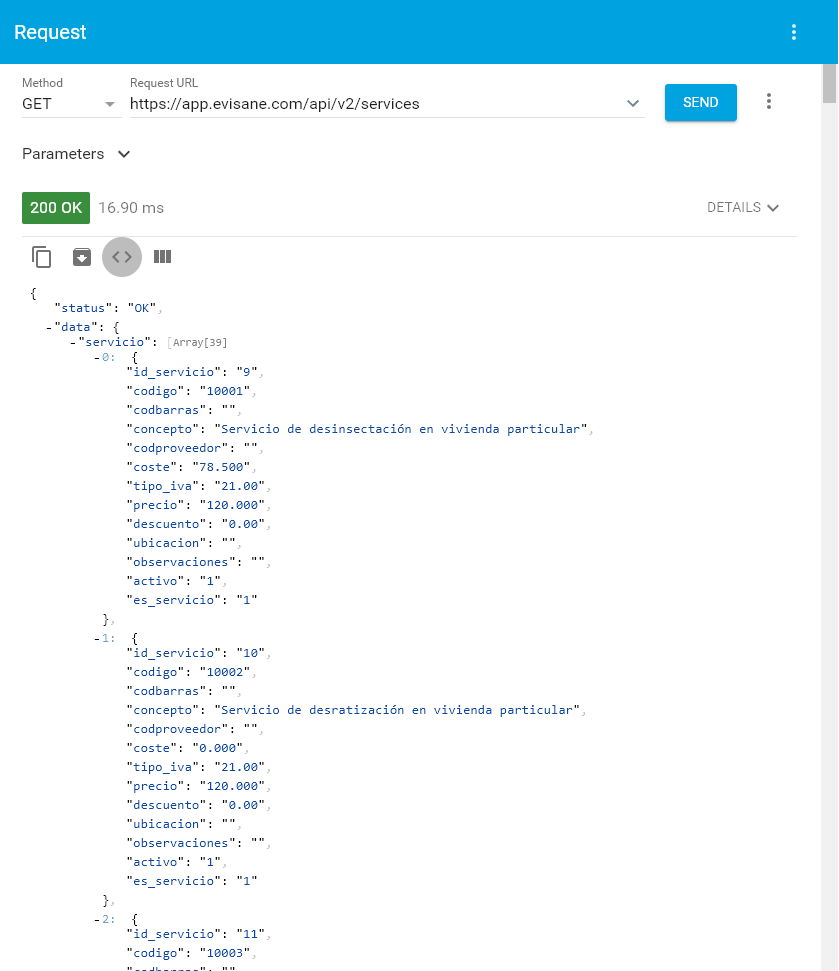Click the vertical scrollbar thumb
Viewport: 839px width, 971px height.
pyautogui.click(x=829, y=84)
